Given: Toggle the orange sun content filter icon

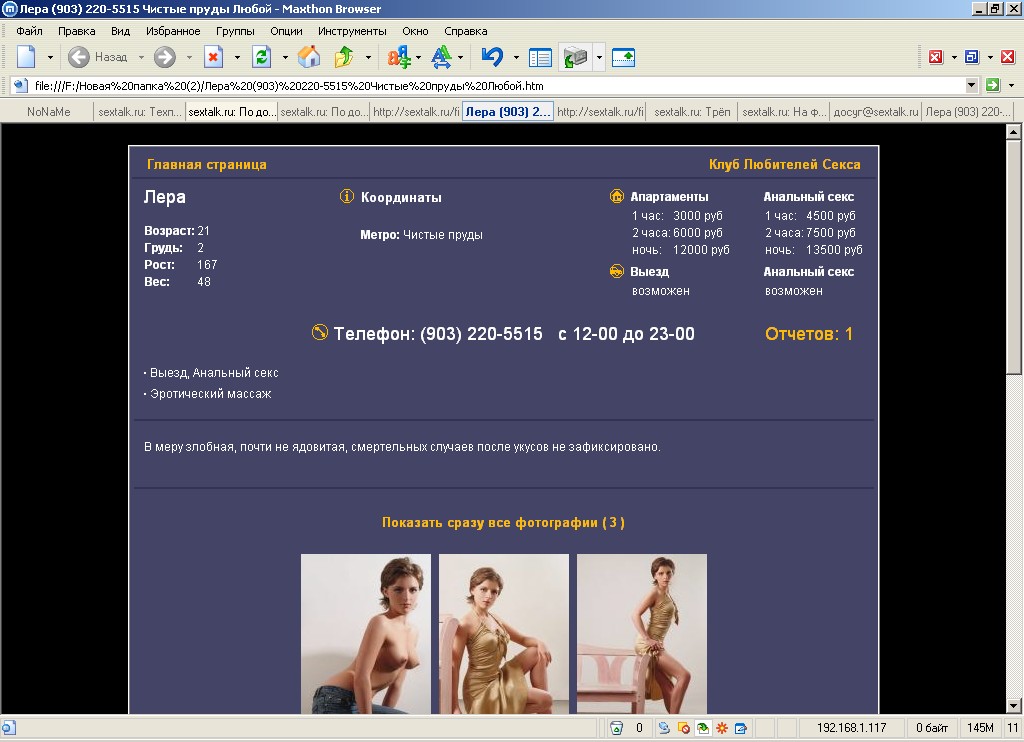Looking at the screenshot, I should coord(721,728).
